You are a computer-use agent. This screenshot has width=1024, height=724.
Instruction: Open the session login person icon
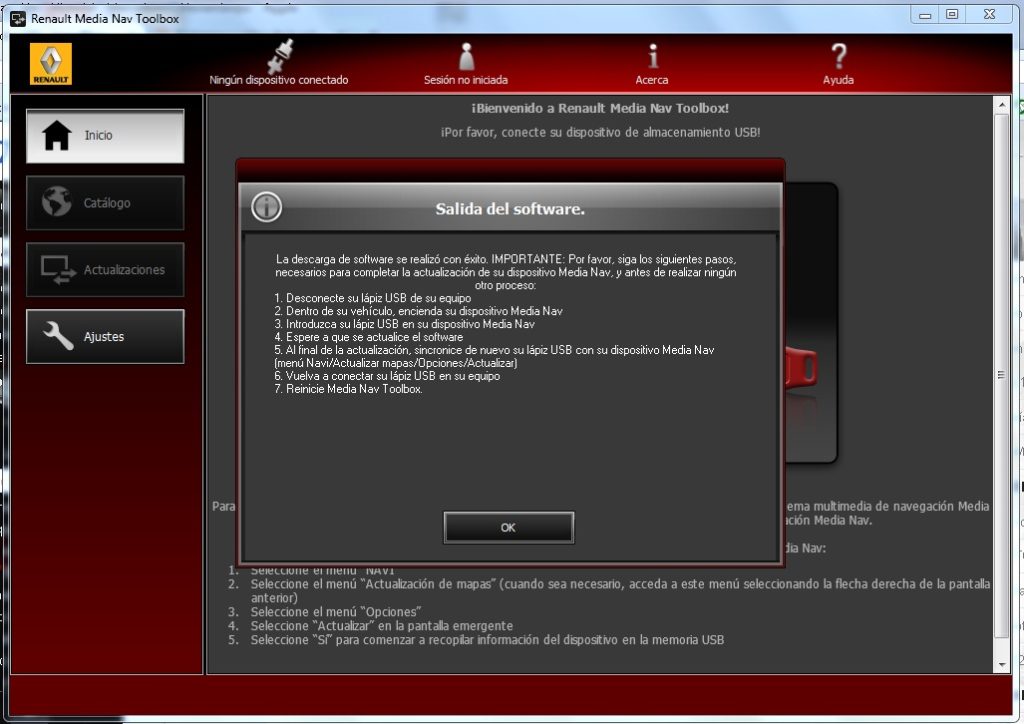tap(466, 56)
